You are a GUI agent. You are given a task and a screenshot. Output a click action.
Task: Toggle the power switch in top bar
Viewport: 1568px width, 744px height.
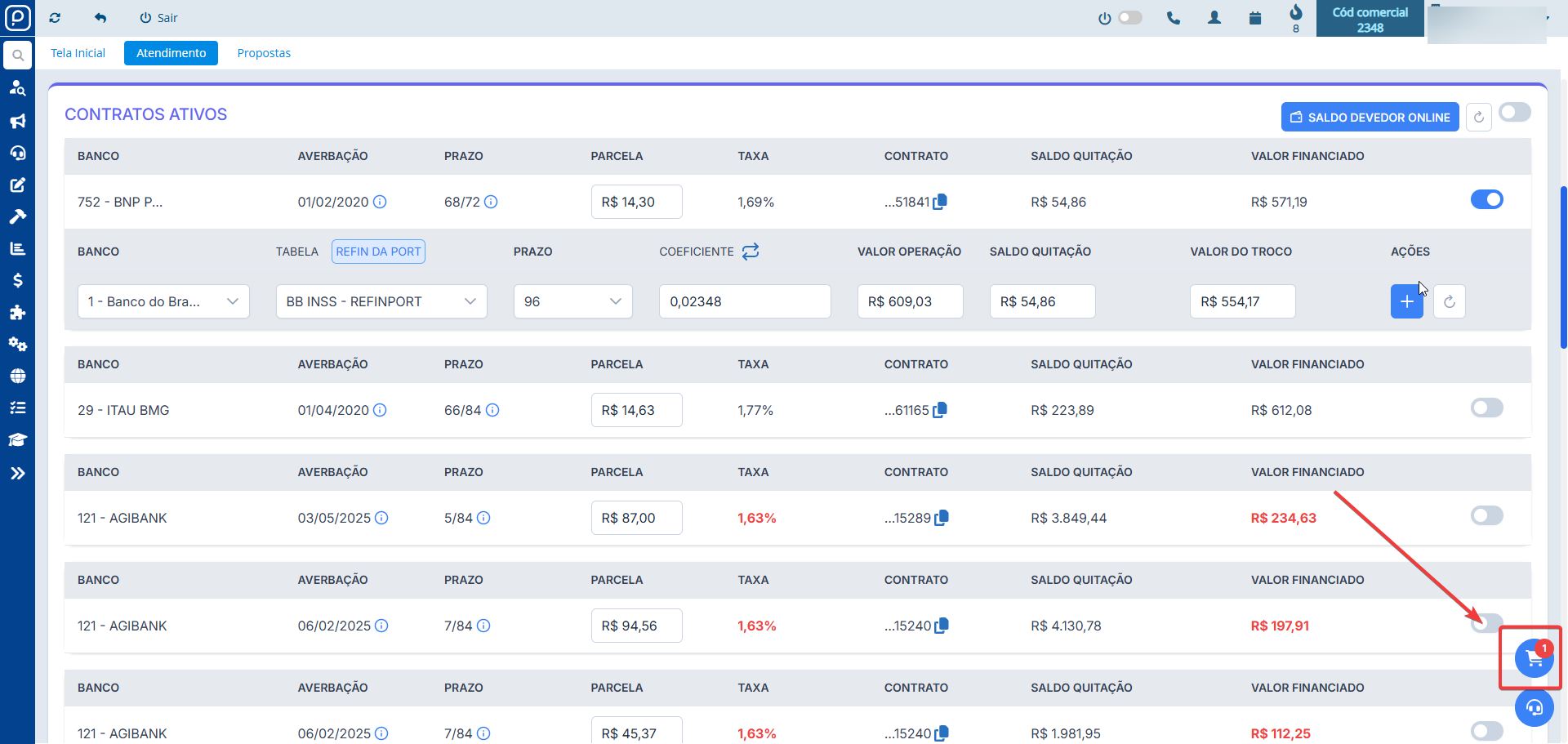(1129, 18)
